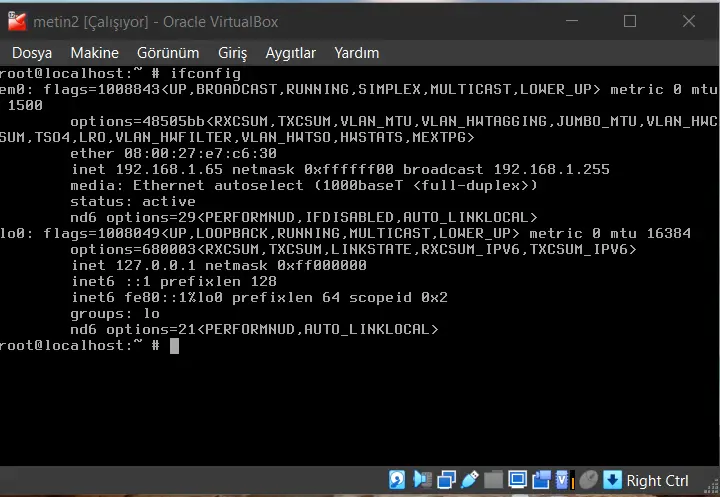
Task: Open the Dosya menu
Action: coord(32,52)
